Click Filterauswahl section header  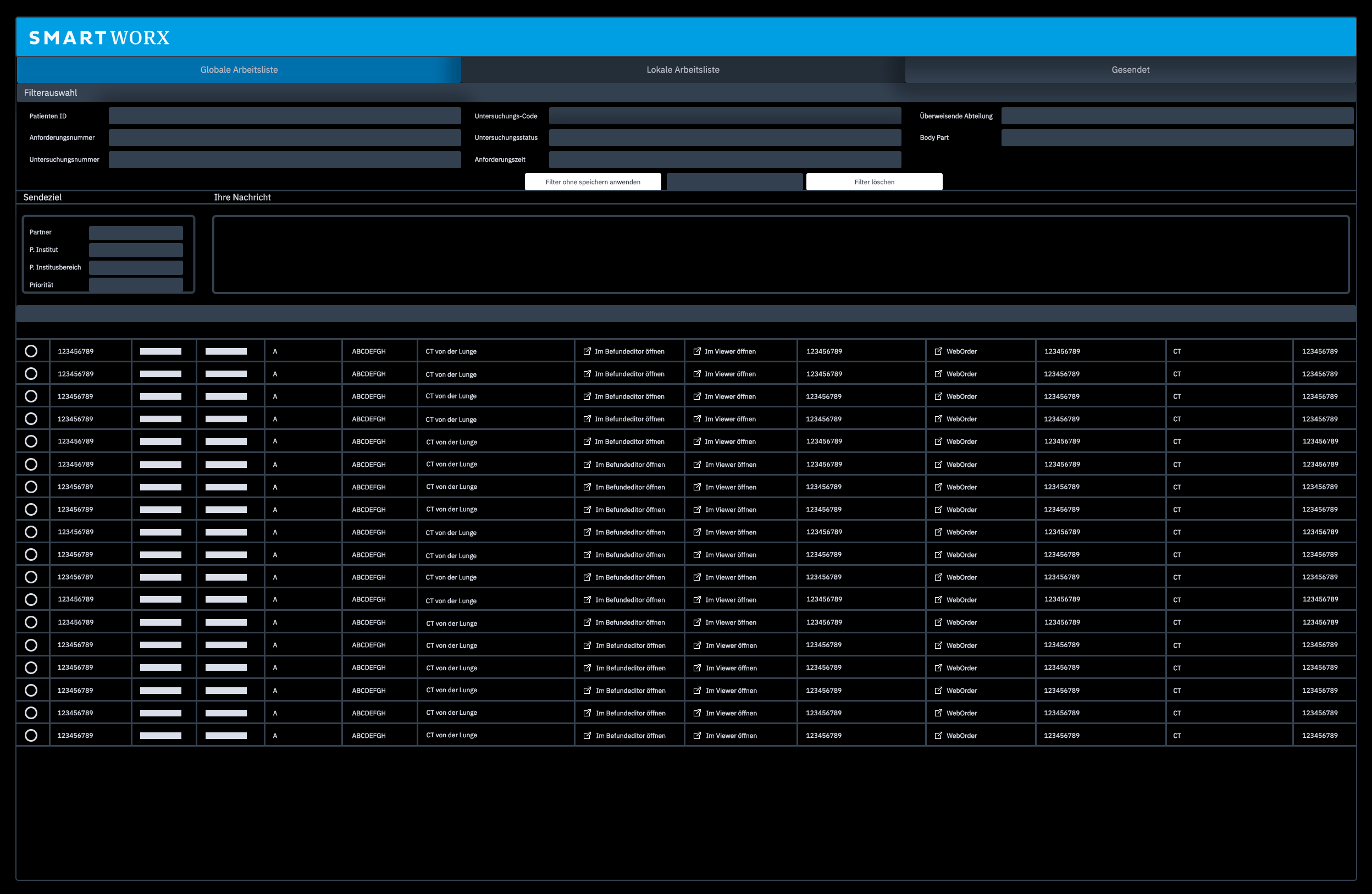click(686, 93)
